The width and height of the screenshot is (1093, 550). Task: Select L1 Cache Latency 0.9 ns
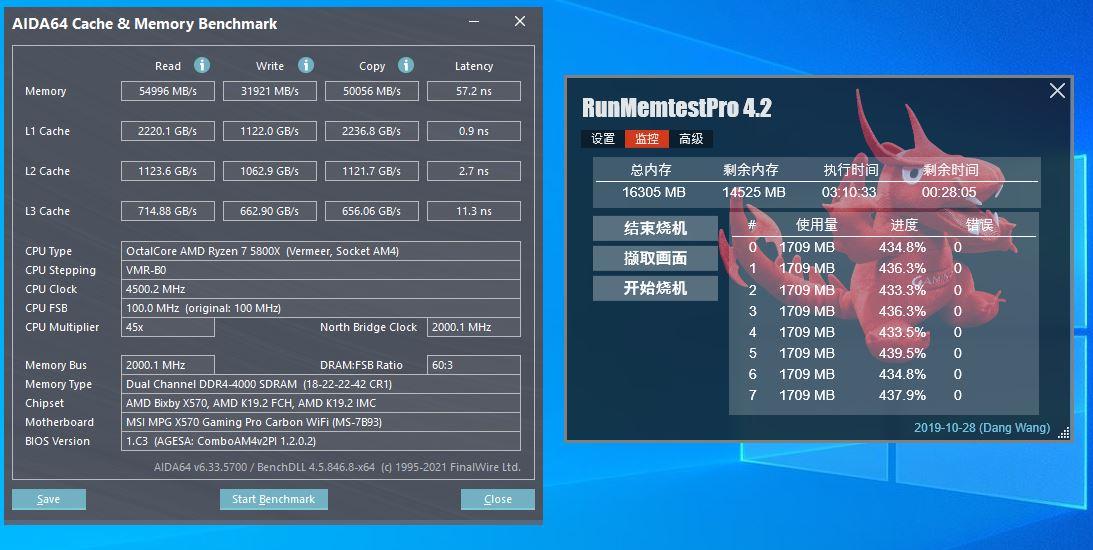click(x=474, y=131)
